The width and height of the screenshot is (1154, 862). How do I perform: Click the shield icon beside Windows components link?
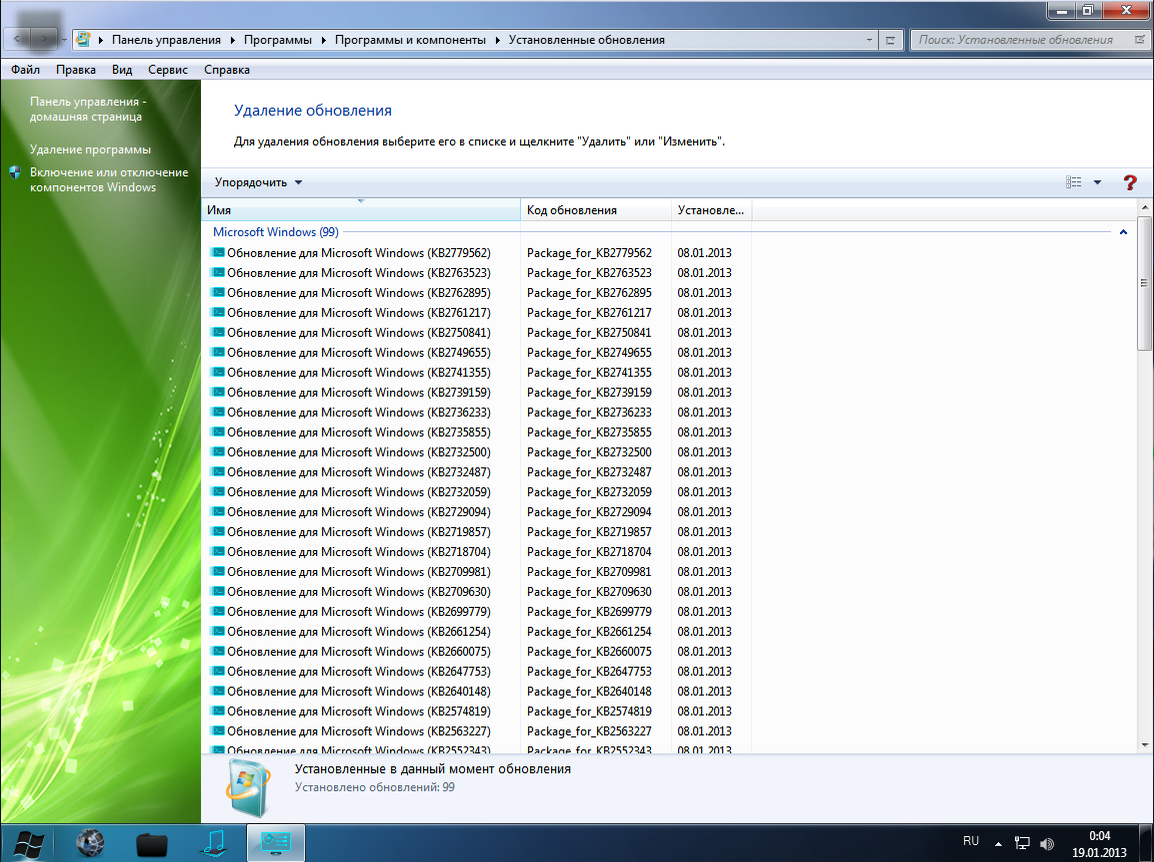pos(15,173)
